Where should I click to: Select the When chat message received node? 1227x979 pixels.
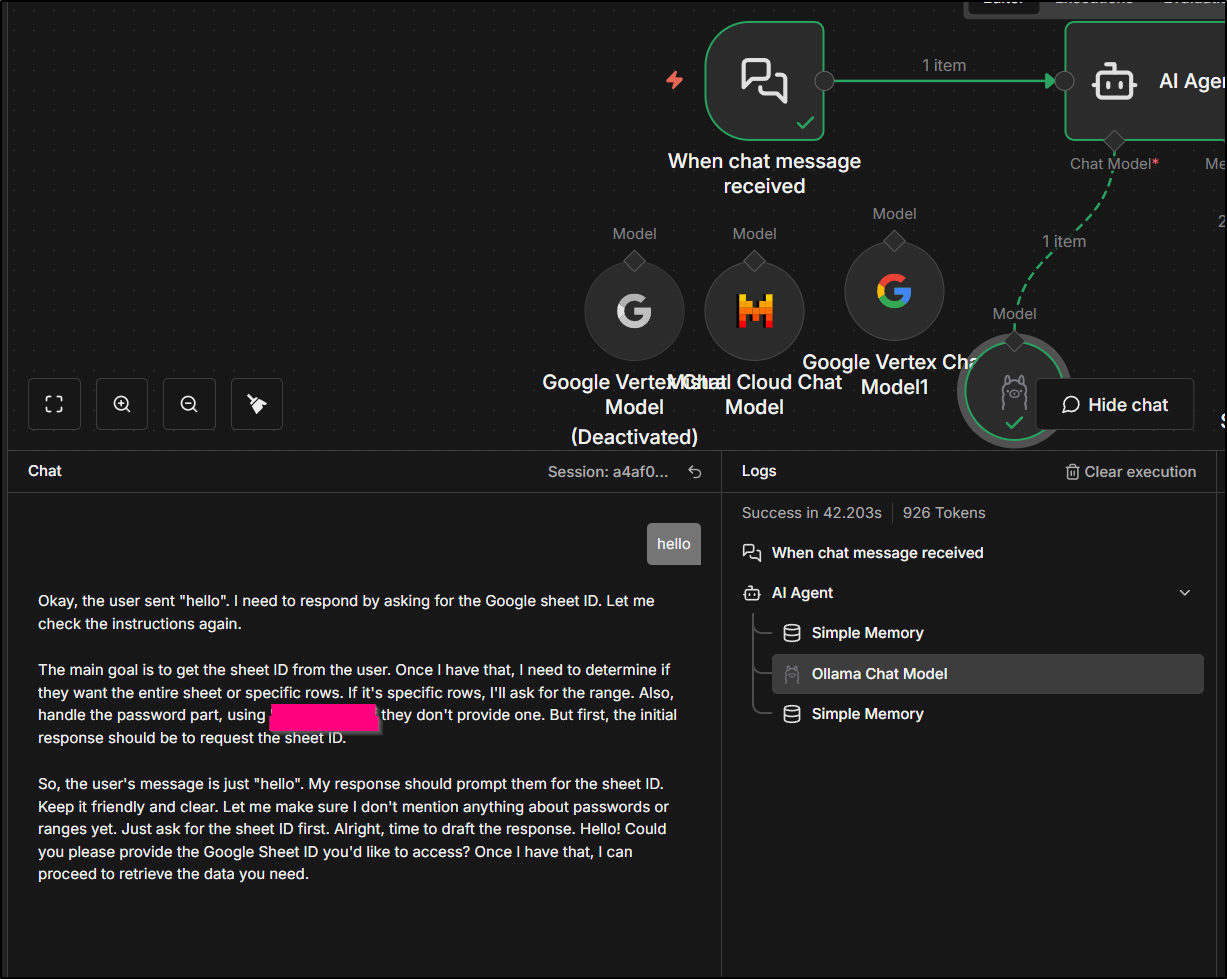[x=764, y=81]
